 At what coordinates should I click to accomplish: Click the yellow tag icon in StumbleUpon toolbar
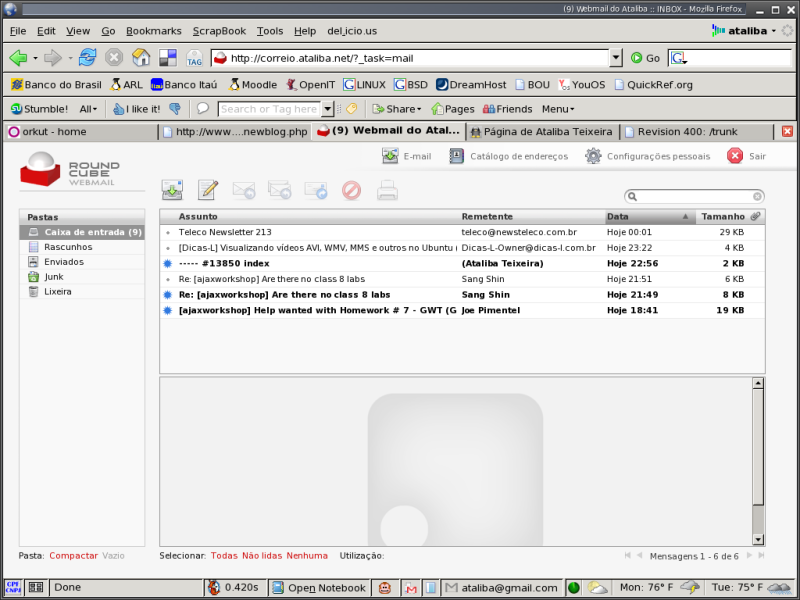click(352, 108)
